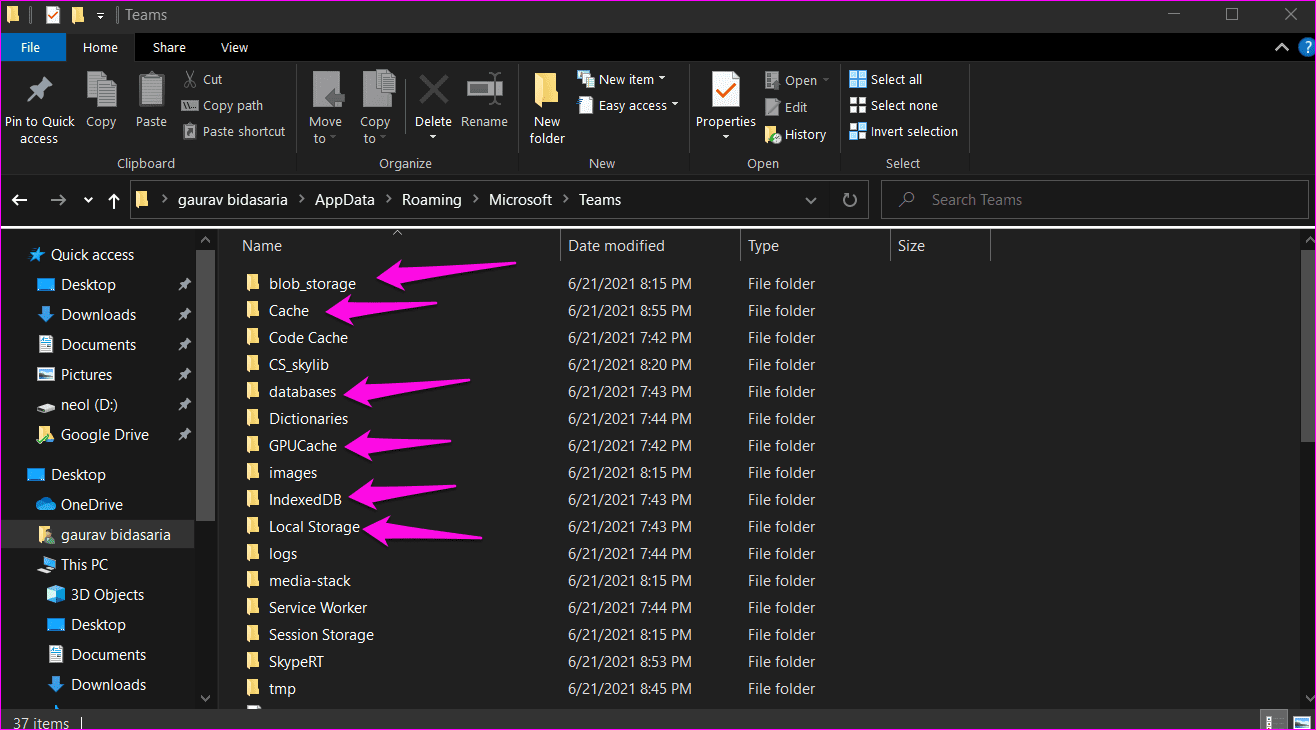This screenshot has width=1316, height=730.
Task: Go forward with the Forward arrow
Action: pyautogui.click(x=58, y=200)
